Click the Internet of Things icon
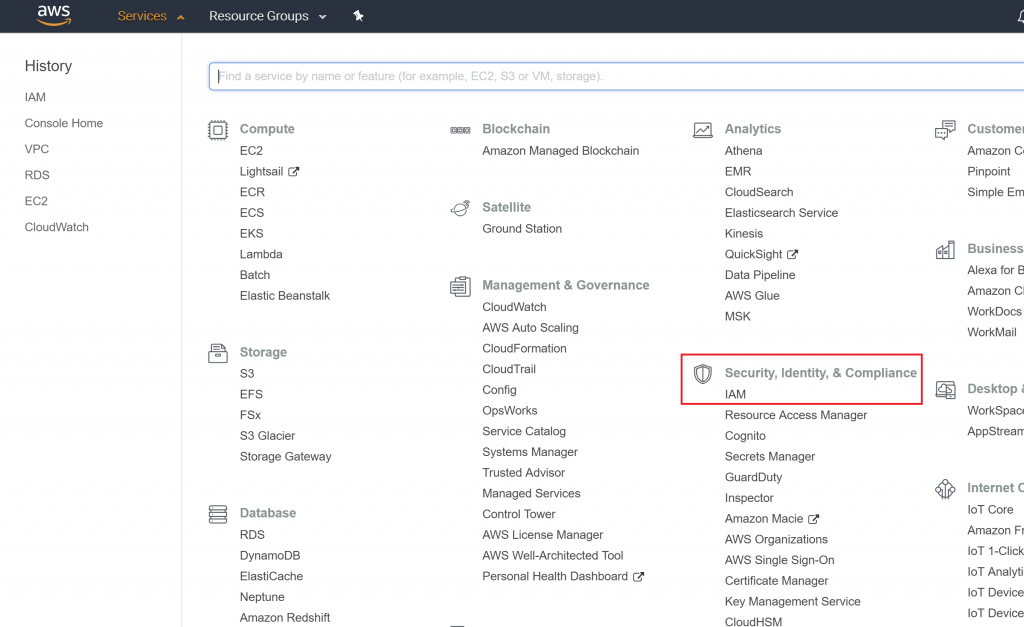Screen dimensions: 1024x627 pos(945,489)
